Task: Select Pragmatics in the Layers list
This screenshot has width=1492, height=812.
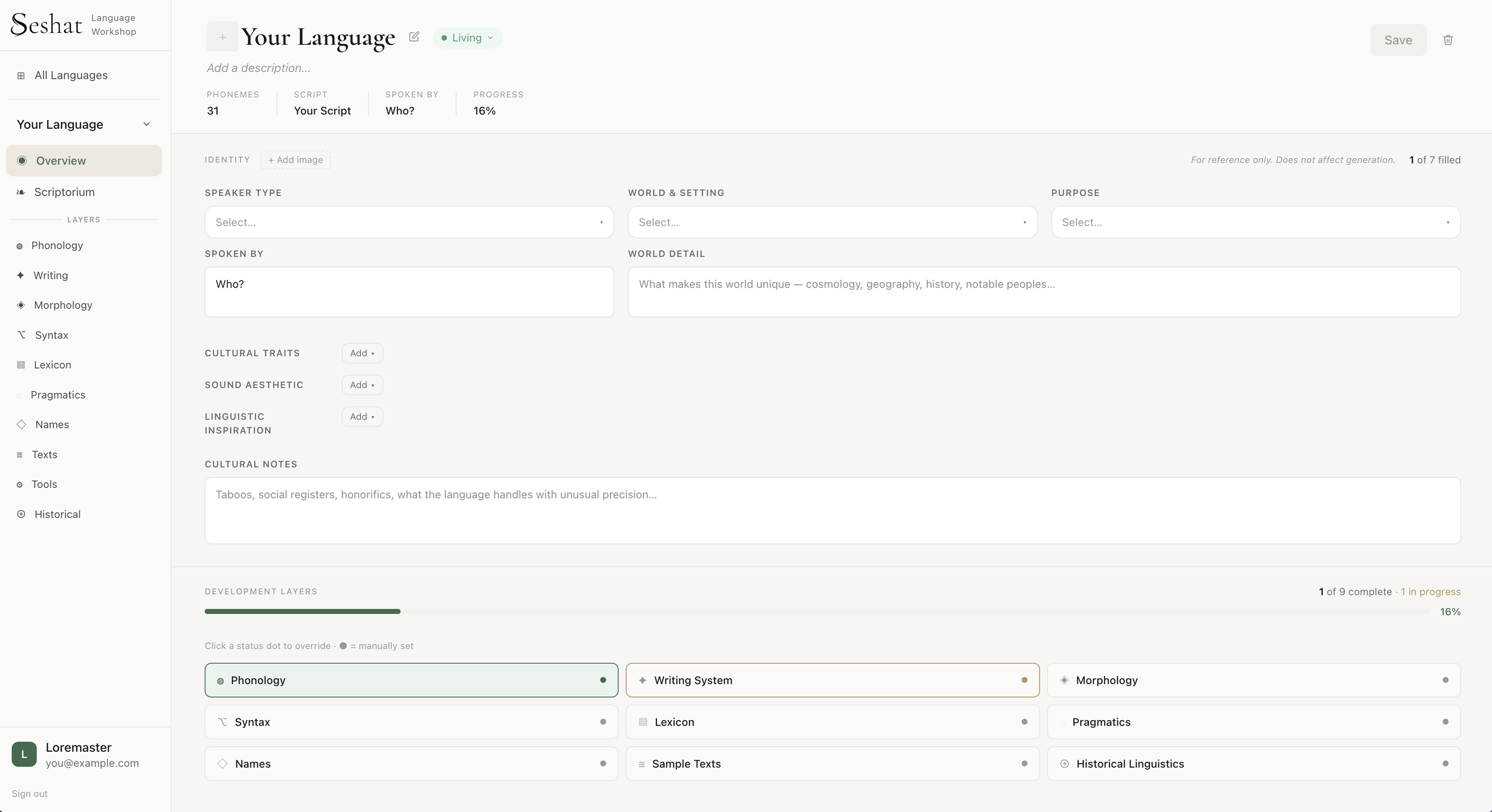Action: pos(84,394)
